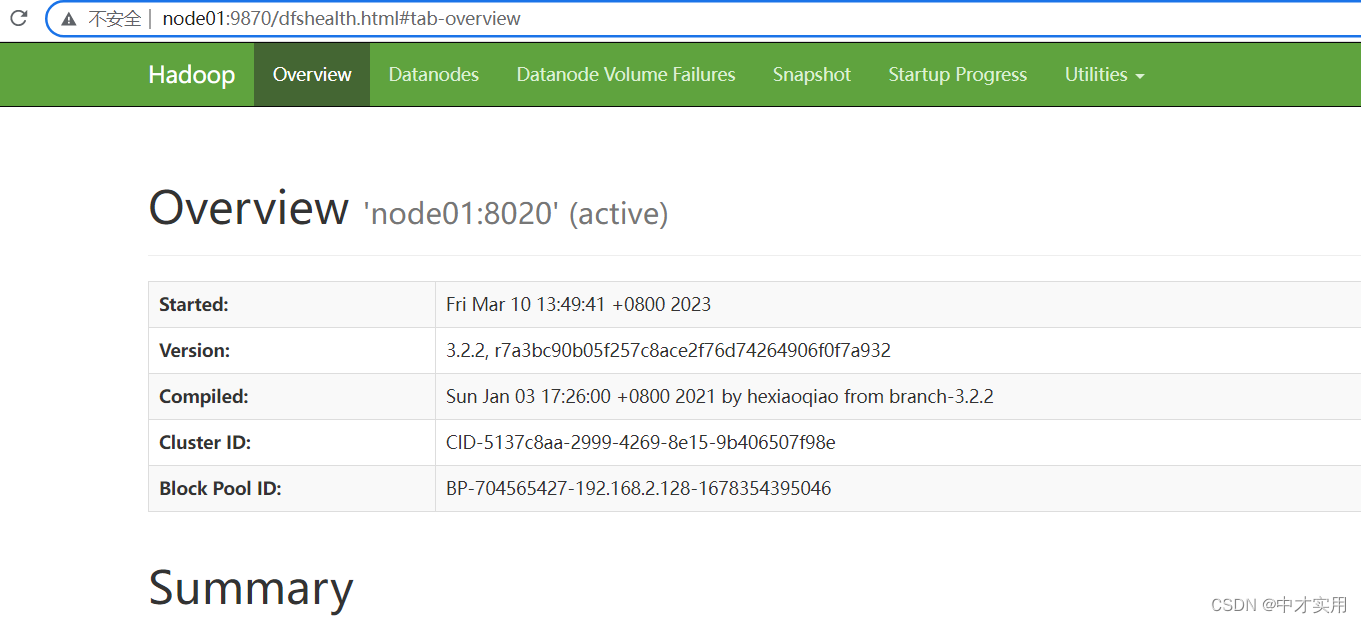This screenshot has height=623, width=1361.
Task: Open Datanode Volume Failures tab
Action: (x=626, y=75)
